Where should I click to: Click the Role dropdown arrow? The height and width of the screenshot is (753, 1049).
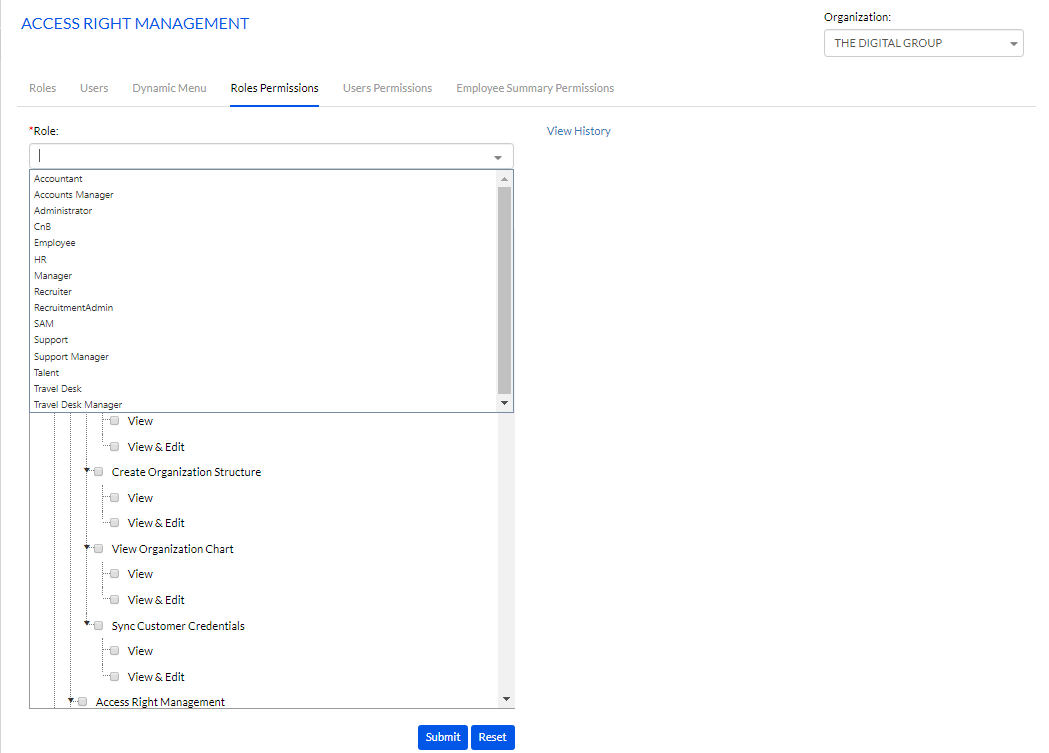pyautogui.click(x=498, y=157)
